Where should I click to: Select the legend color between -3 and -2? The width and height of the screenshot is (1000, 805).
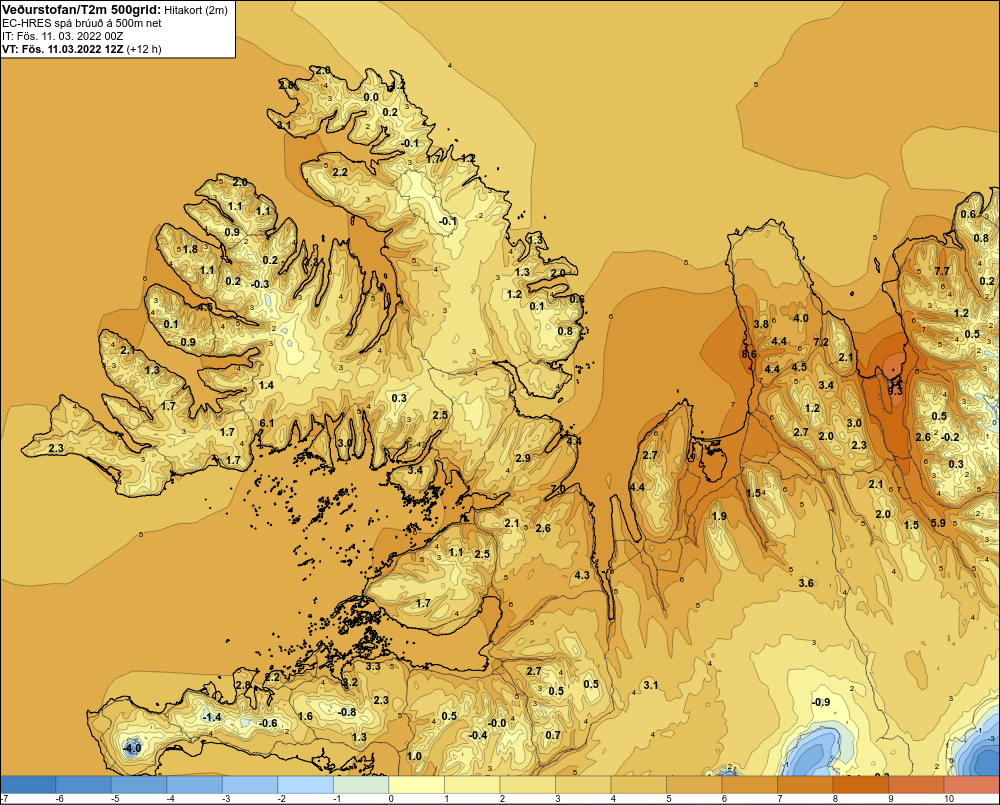click(x=250, y=785)
